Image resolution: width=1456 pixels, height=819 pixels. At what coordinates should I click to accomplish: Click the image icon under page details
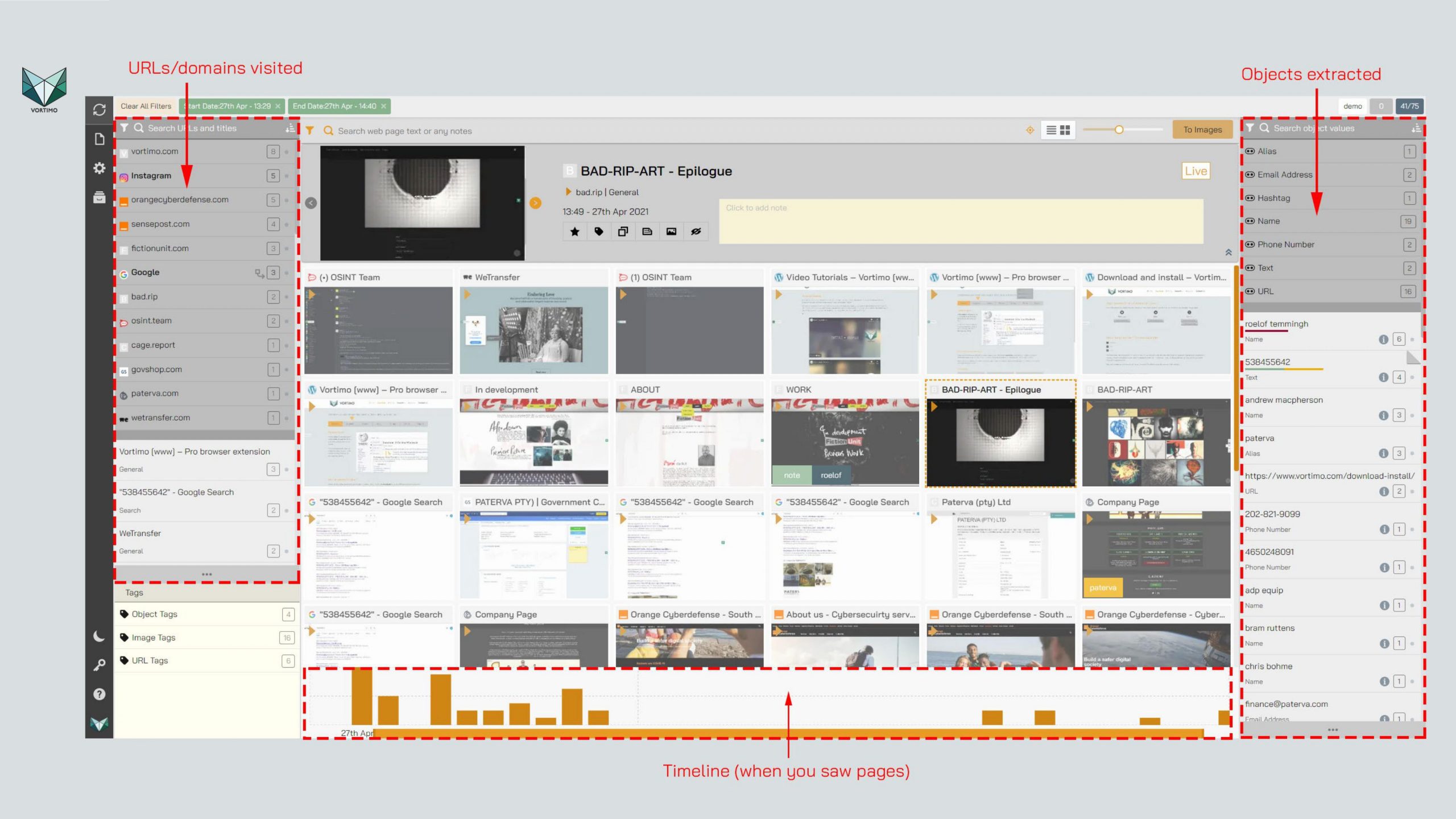[672, 231]
